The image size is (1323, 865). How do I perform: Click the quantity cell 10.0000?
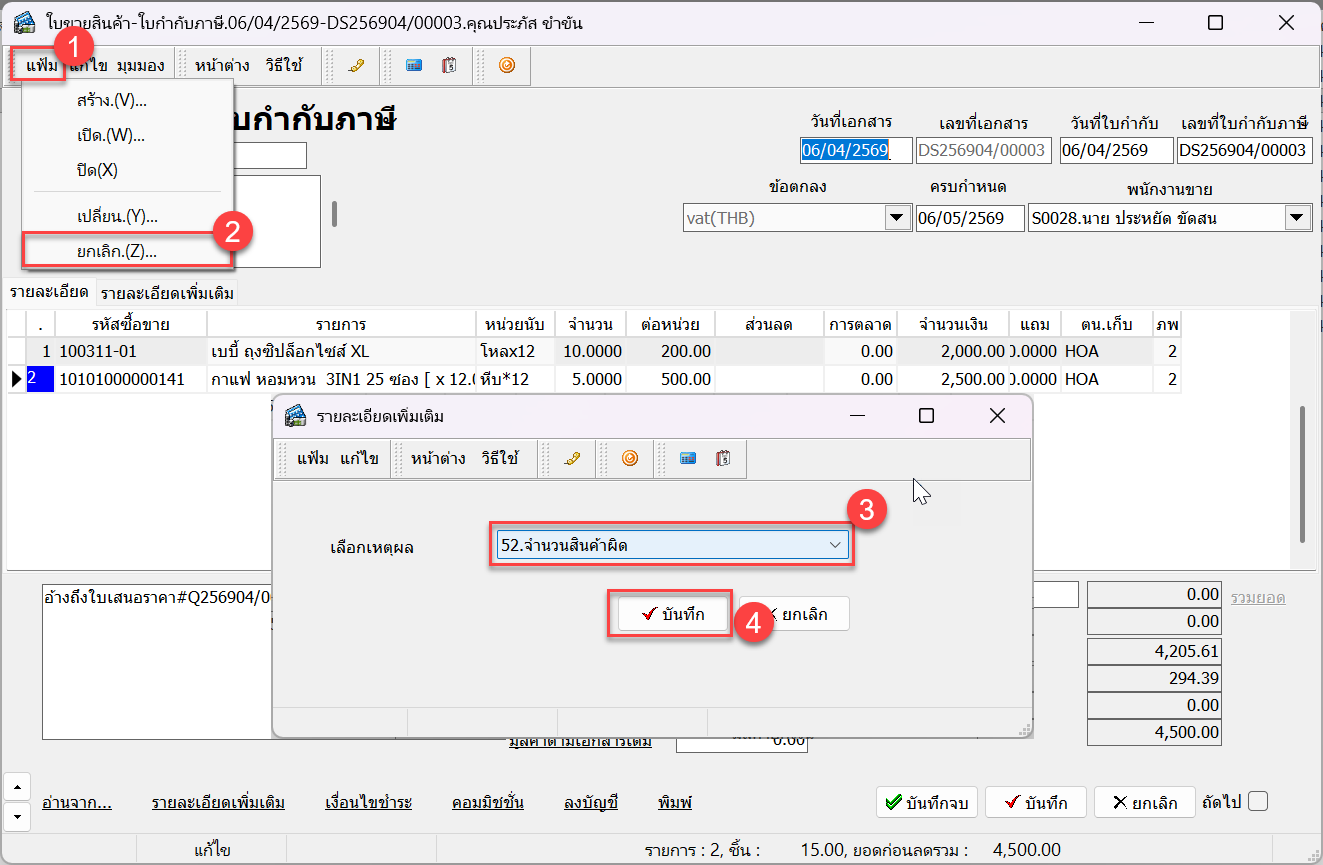coord(591,351)
